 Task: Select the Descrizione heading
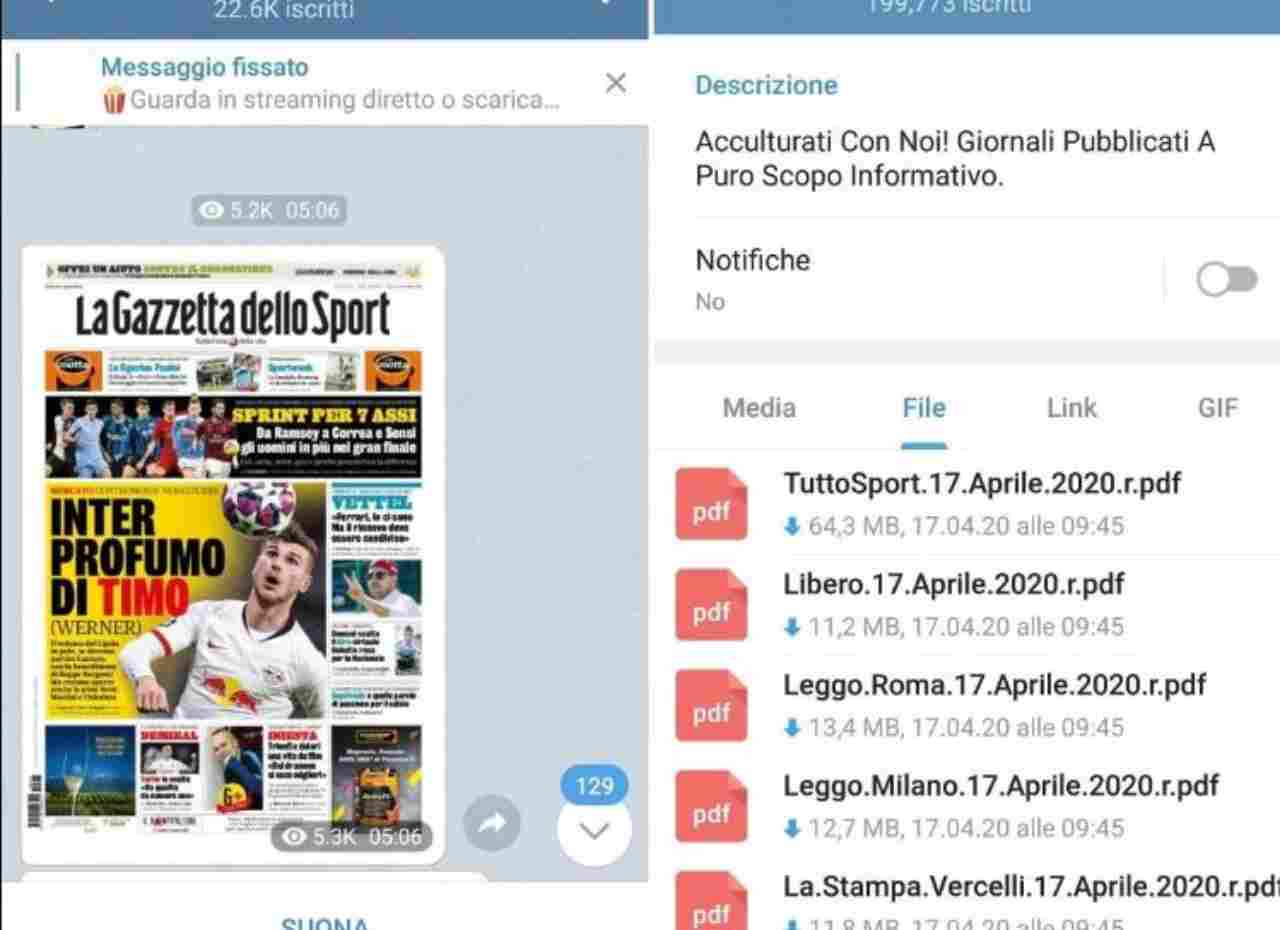click(766, 85)
